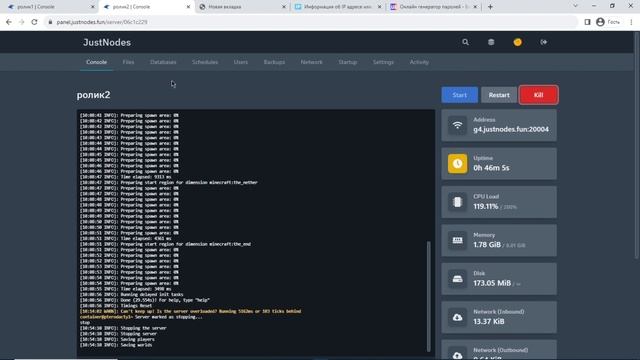
Task: Switch to the Новая вкладка browser tab
Action: click(x=241, y=7)
